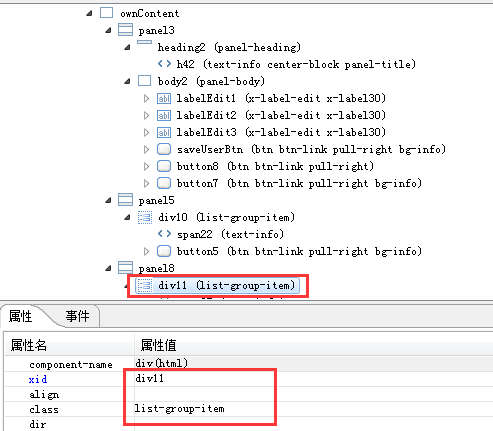The width and height of the screenshot is (493, 431).
Task: Expand the button5 node
Action: pos(146,251)
